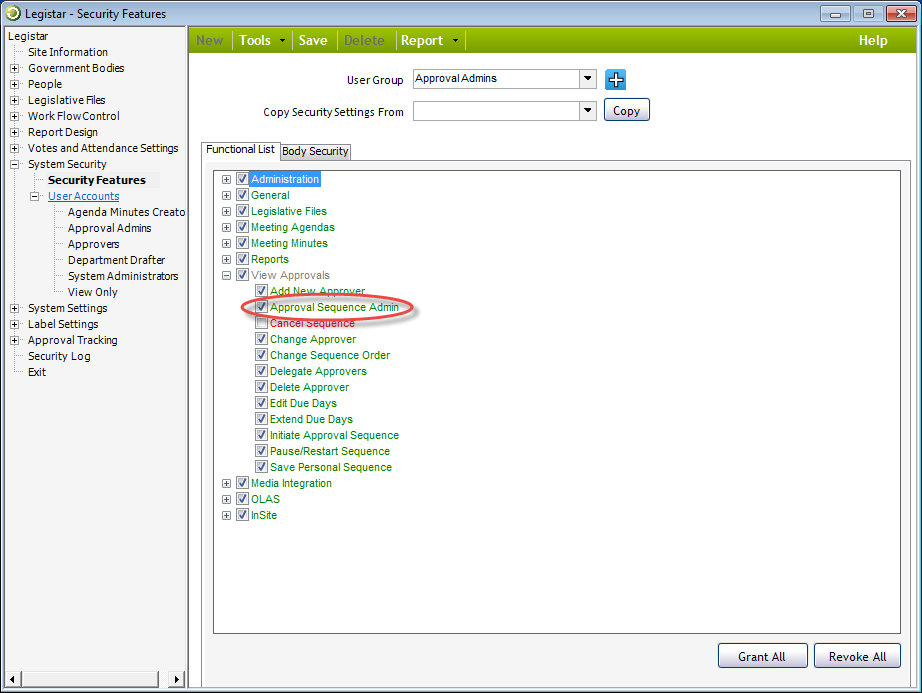Click the Legistar window title icon

pos(12,13)
